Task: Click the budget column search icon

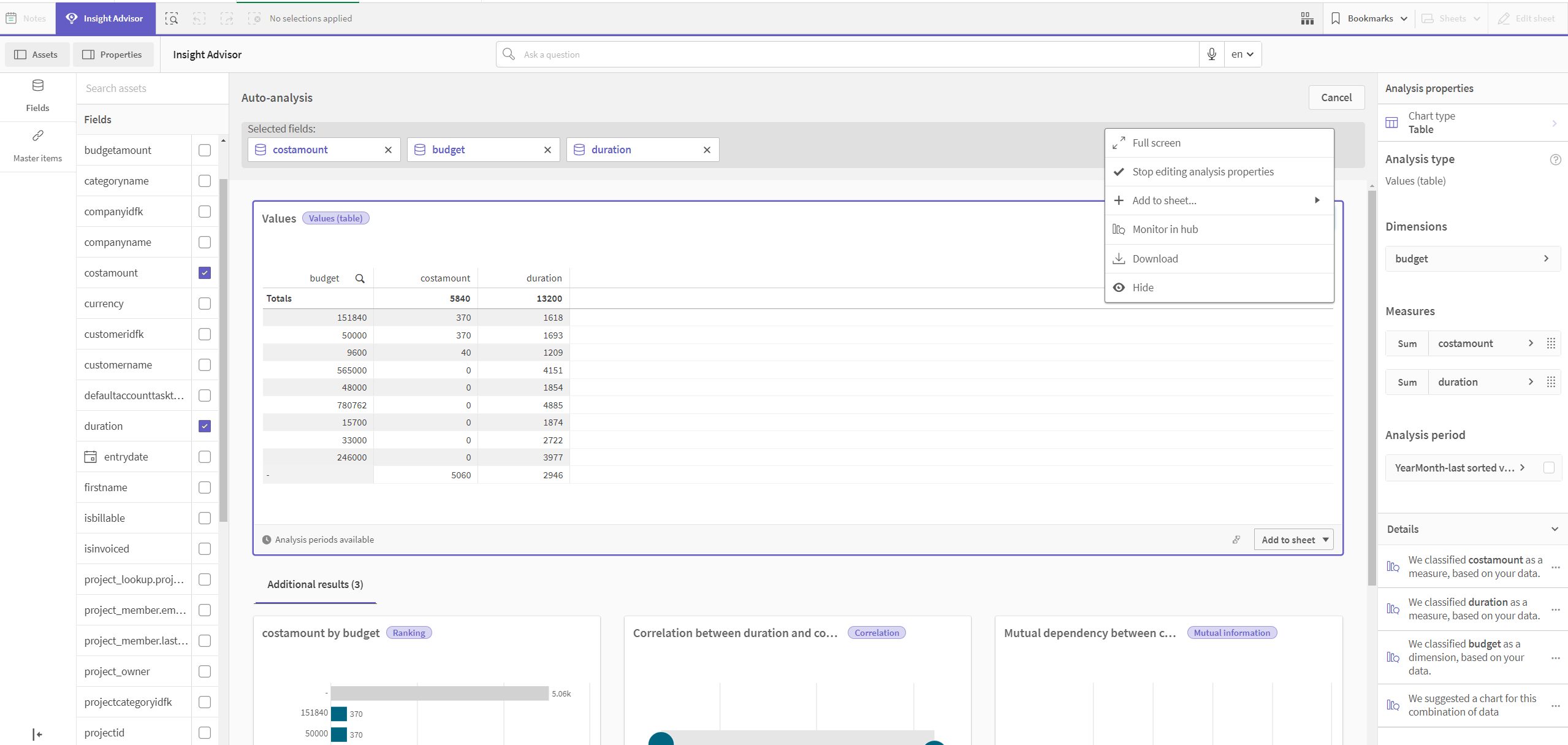Action: (360, 278)
